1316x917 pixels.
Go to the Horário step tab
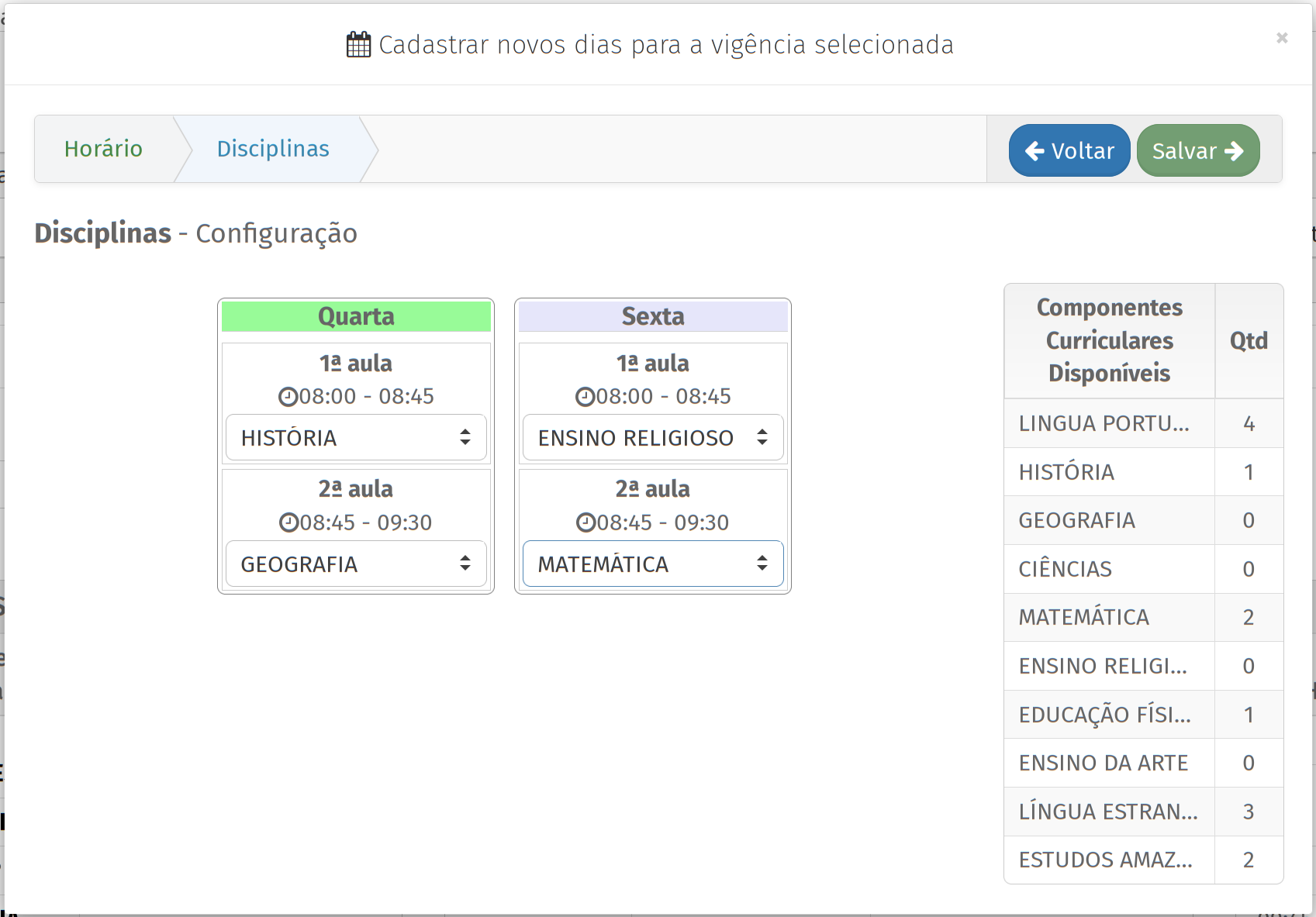click(x=103, y=149)
